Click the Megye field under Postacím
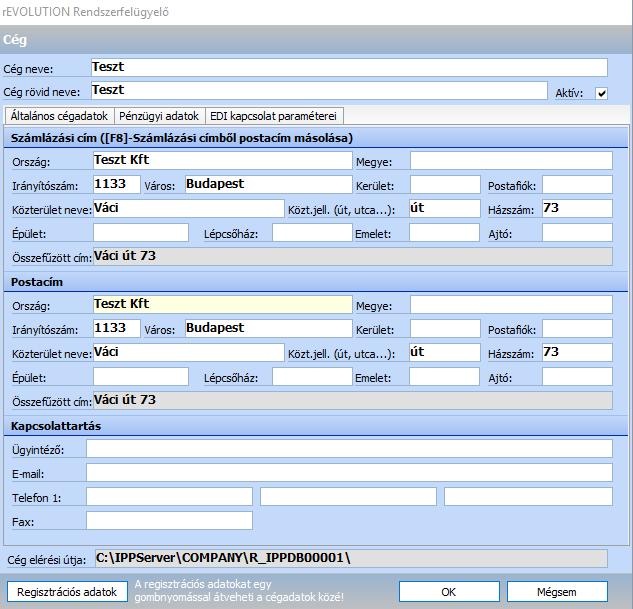633x609 pixels. [x=511, y=304]
